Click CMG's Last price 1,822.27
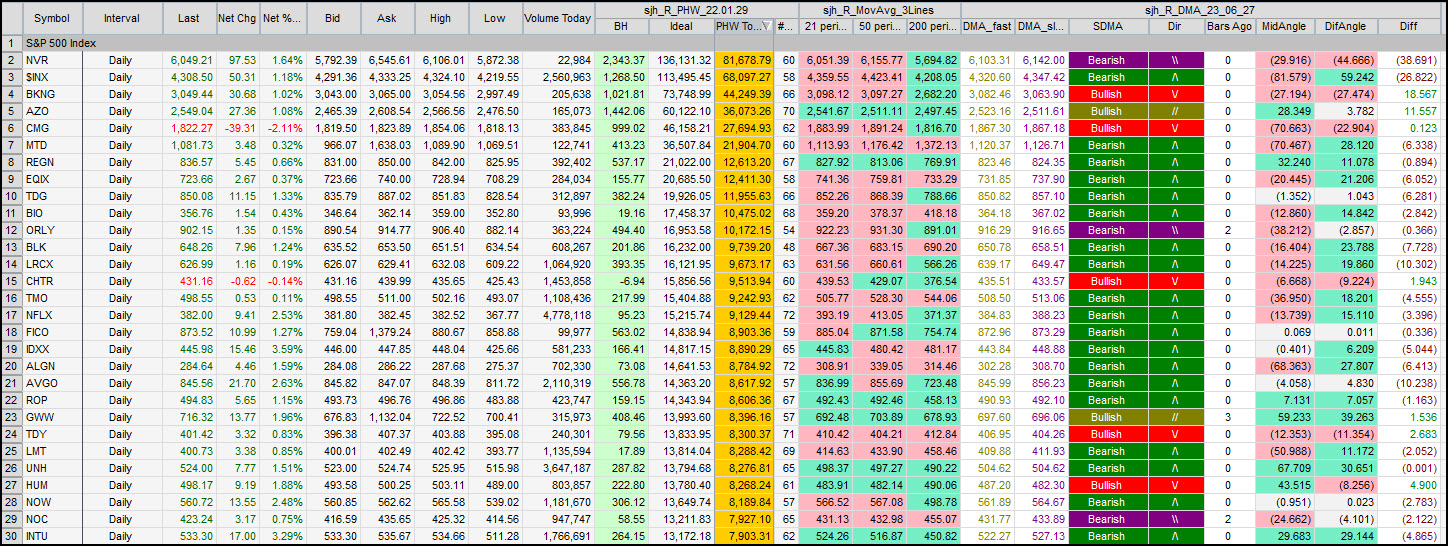 pyautogui.click(x=188, y=129)
